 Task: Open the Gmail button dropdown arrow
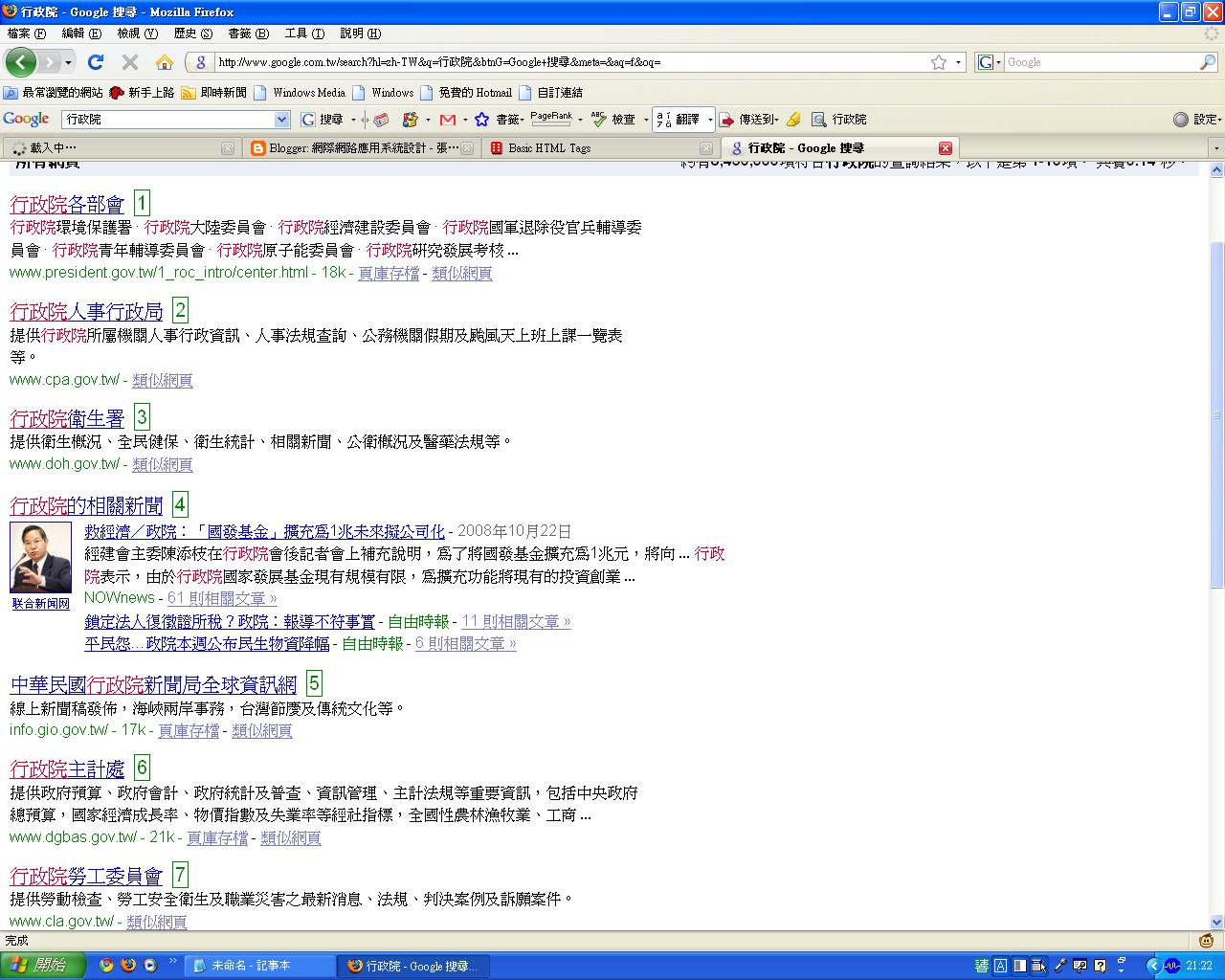coord(464,120)
